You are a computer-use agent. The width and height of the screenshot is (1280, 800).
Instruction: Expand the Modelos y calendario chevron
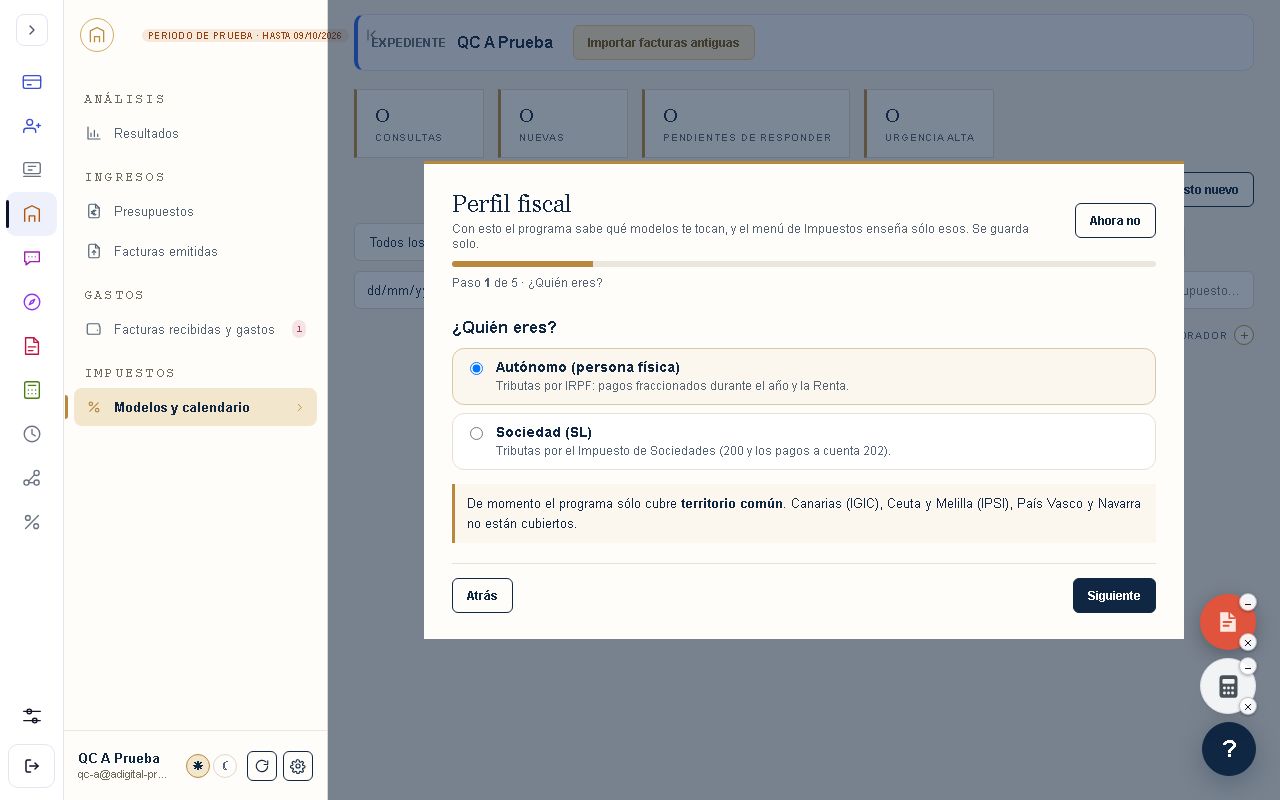[299, 407]
